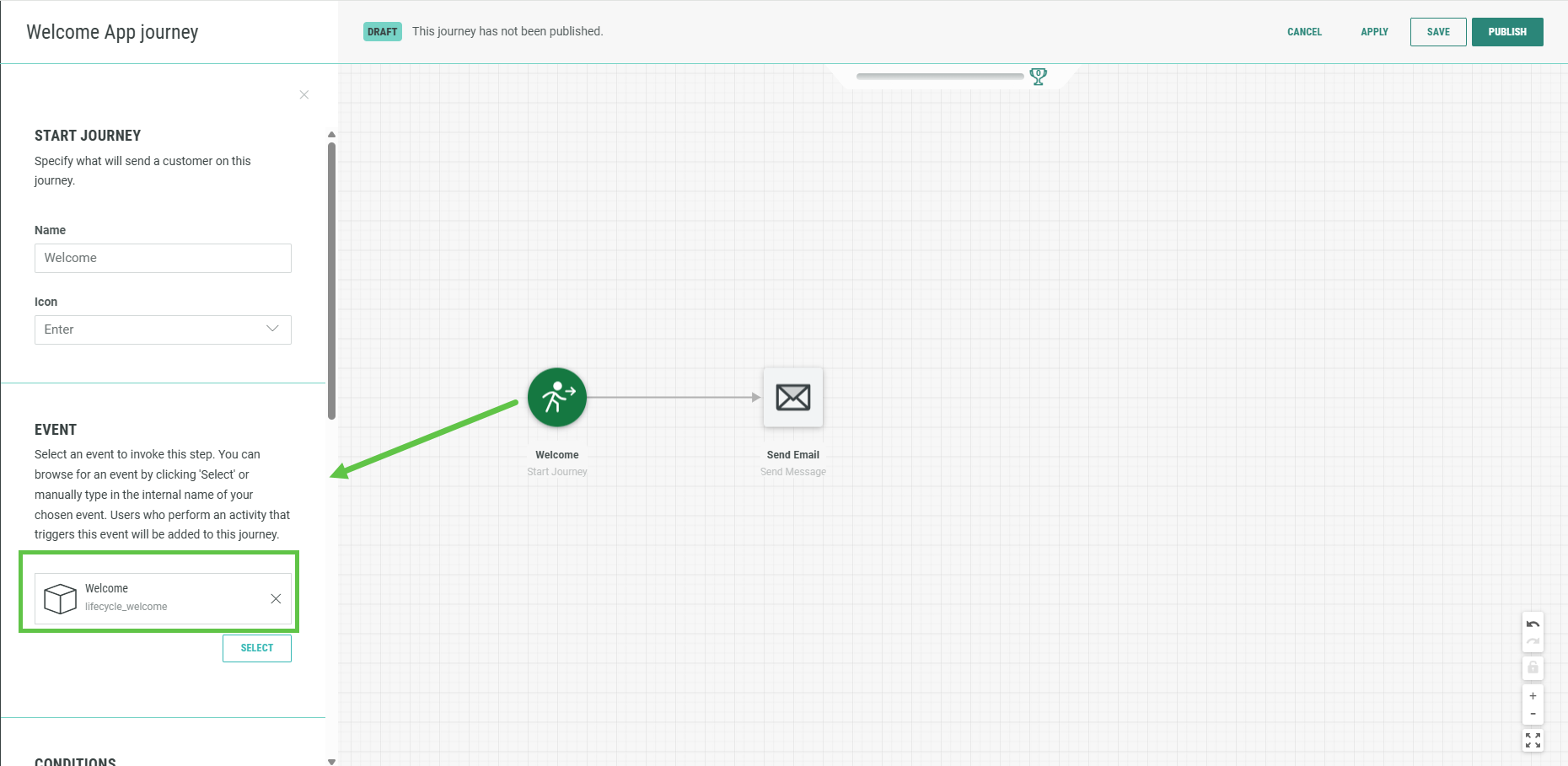
Task: Zoom in on the journey canvas
Action: (1533, 696)
